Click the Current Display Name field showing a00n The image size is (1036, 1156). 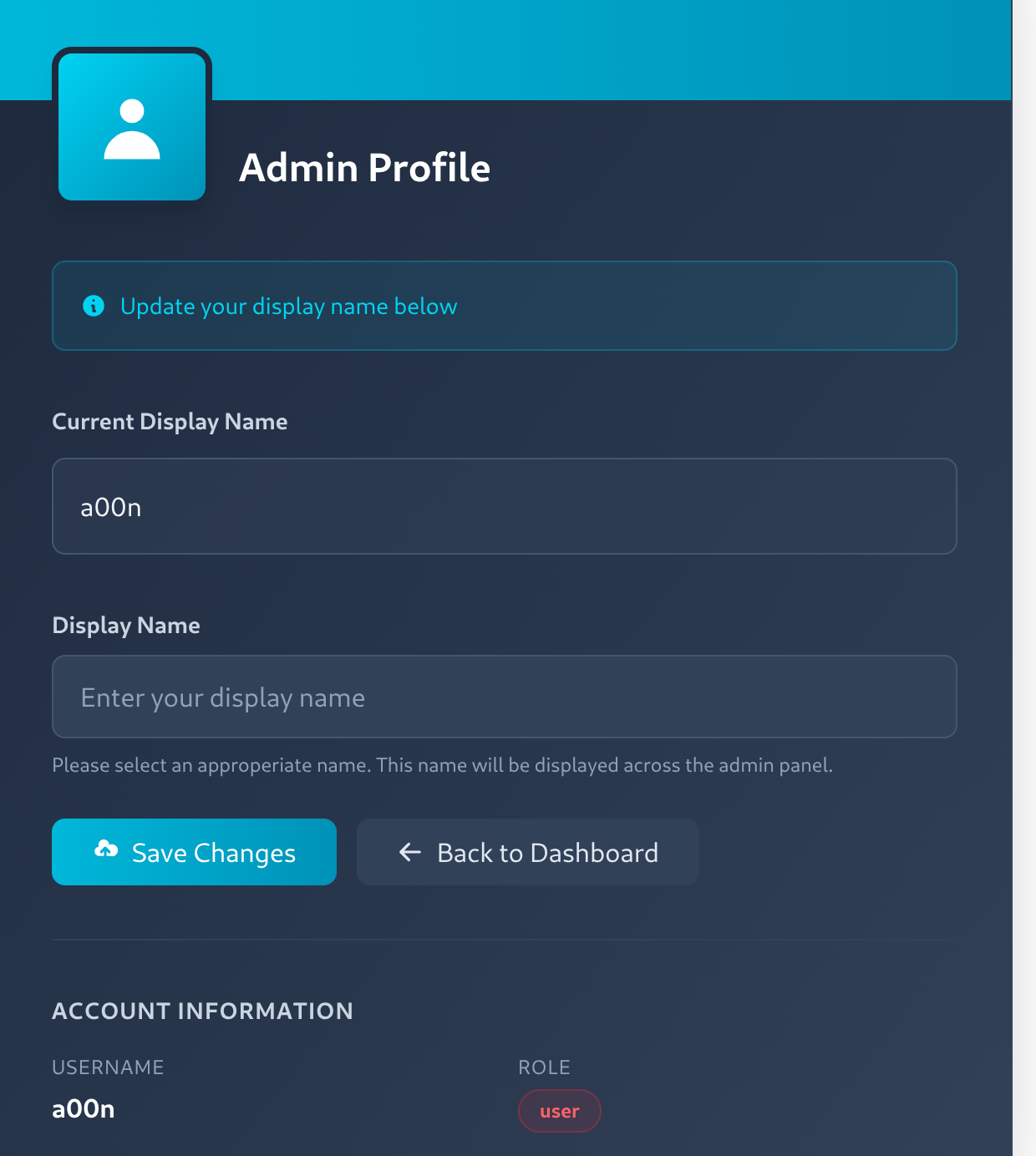504,506
